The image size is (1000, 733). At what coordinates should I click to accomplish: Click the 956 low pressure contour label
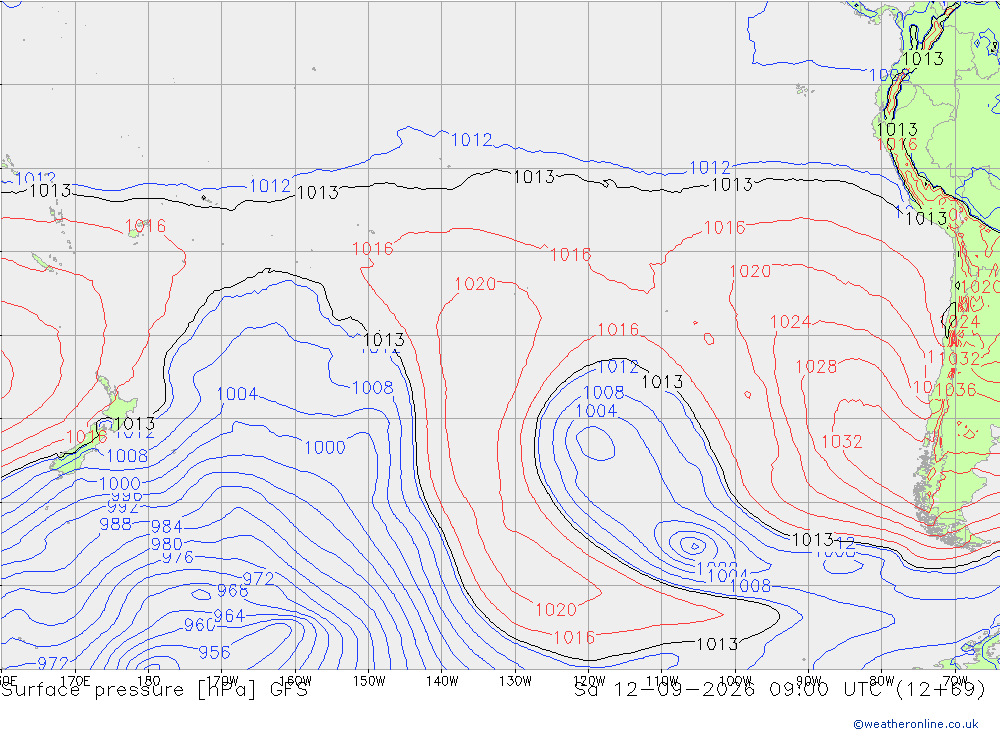point(214,653)
